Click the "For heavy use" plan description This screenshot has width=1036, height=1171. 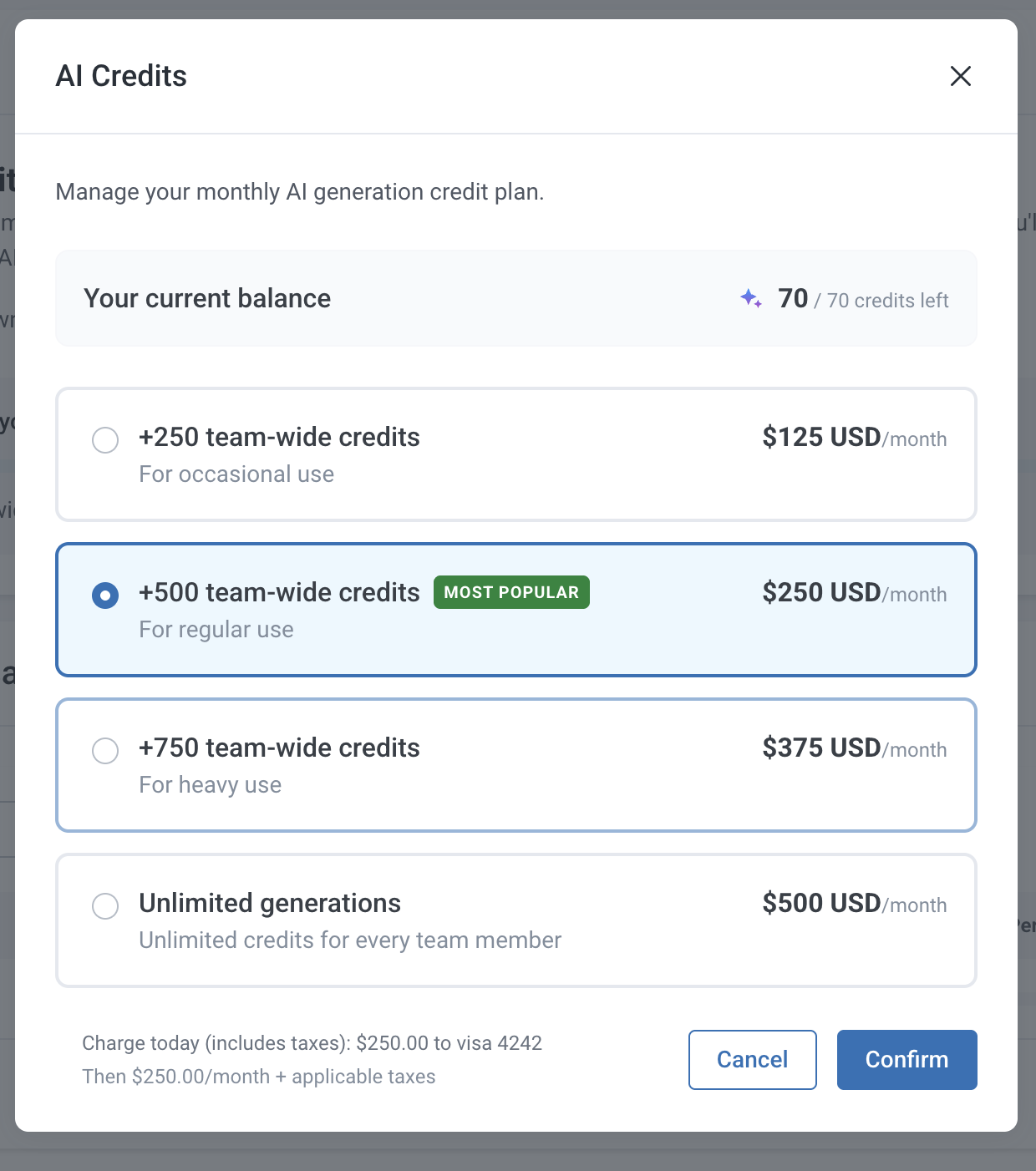coord(211,785)
